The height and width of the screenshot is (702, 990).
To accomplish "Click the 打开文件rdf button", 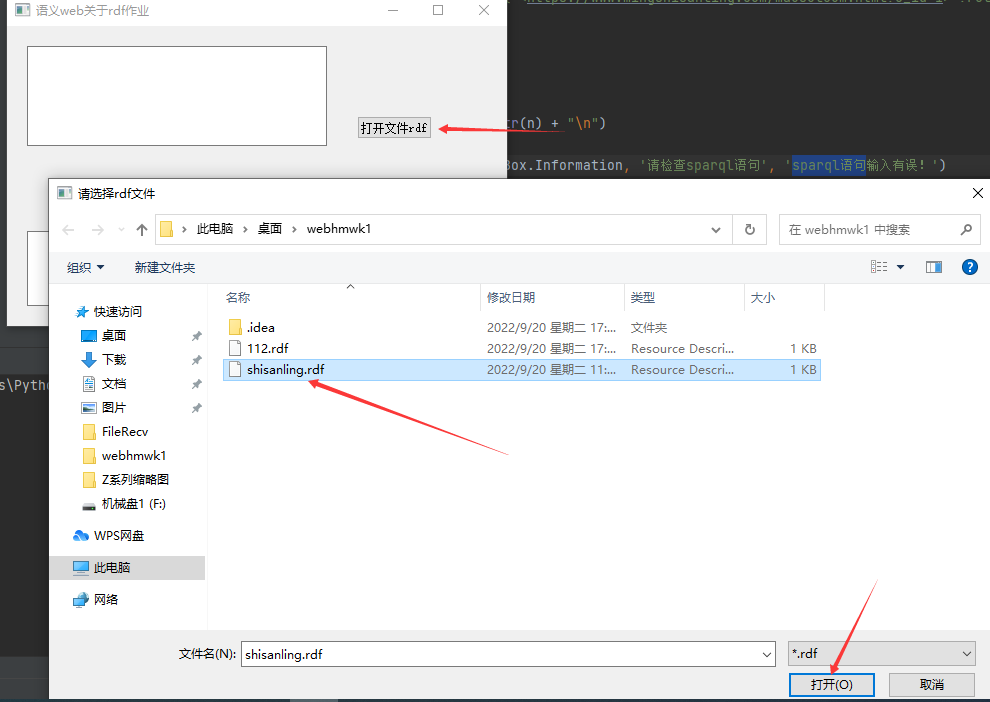I will click(394, 128).
